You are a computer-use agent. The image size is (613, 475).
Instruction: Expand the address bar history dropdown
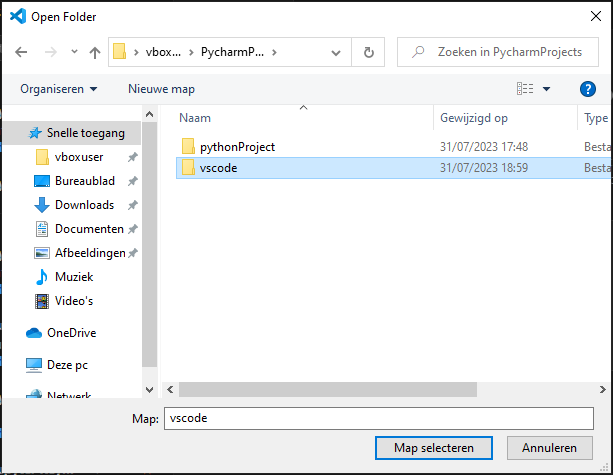pyautogui.click(x=340, y=52)
